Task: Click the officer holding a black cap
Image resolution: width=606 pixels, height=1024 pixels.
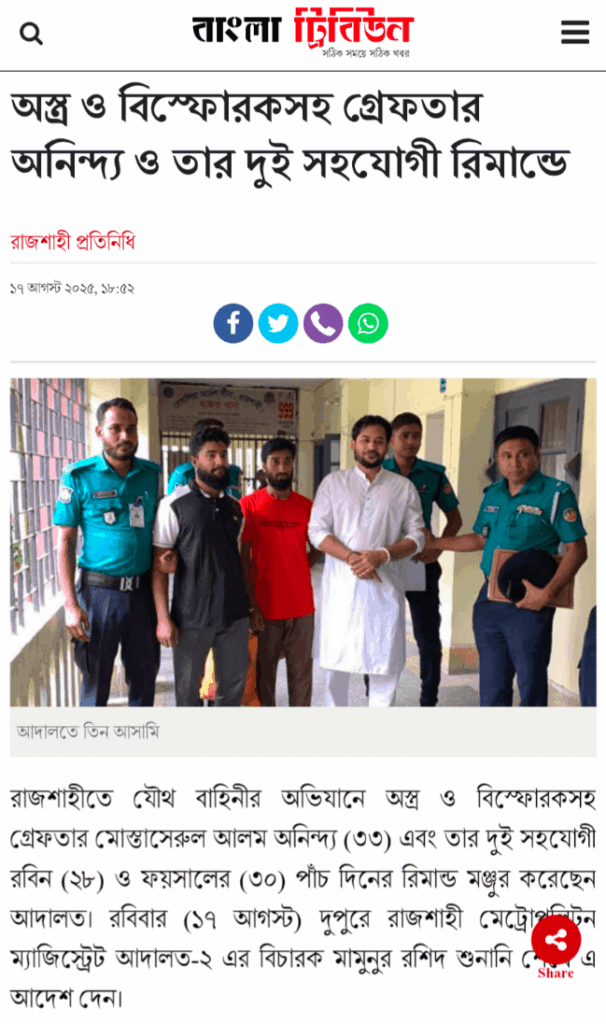Action: click(x=528, y=566)
